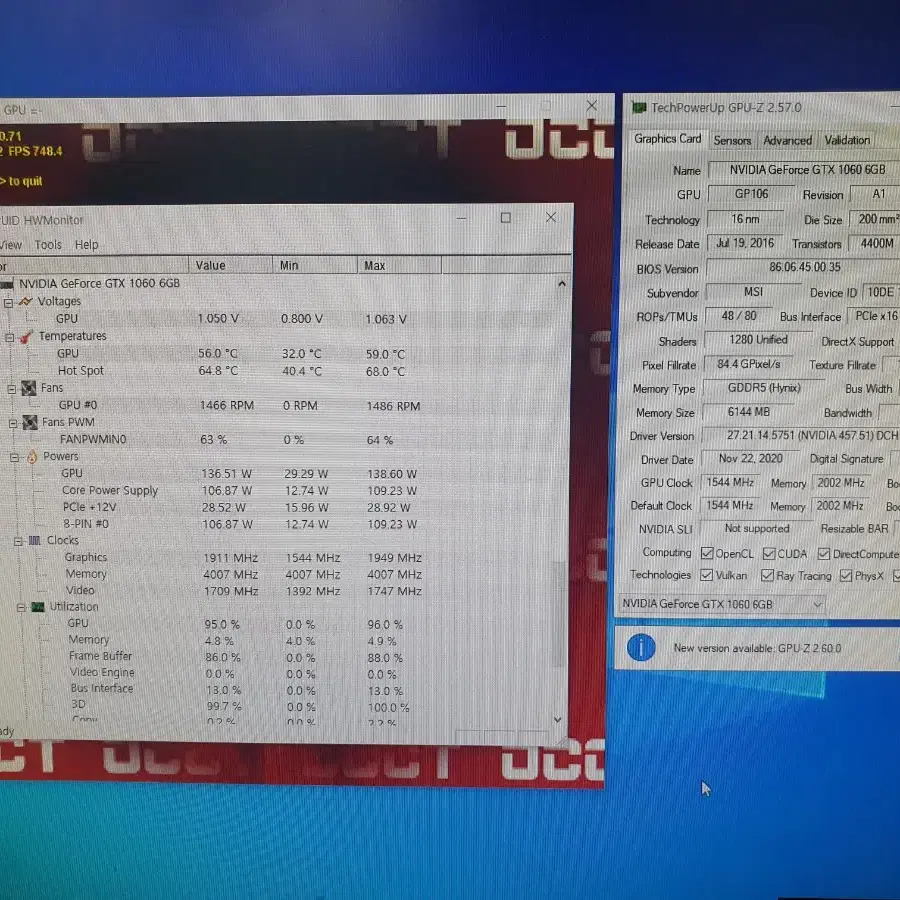Collapse the Clocks tree node
The height and width of the screenshot is (900, 900).
click(18, 541)
